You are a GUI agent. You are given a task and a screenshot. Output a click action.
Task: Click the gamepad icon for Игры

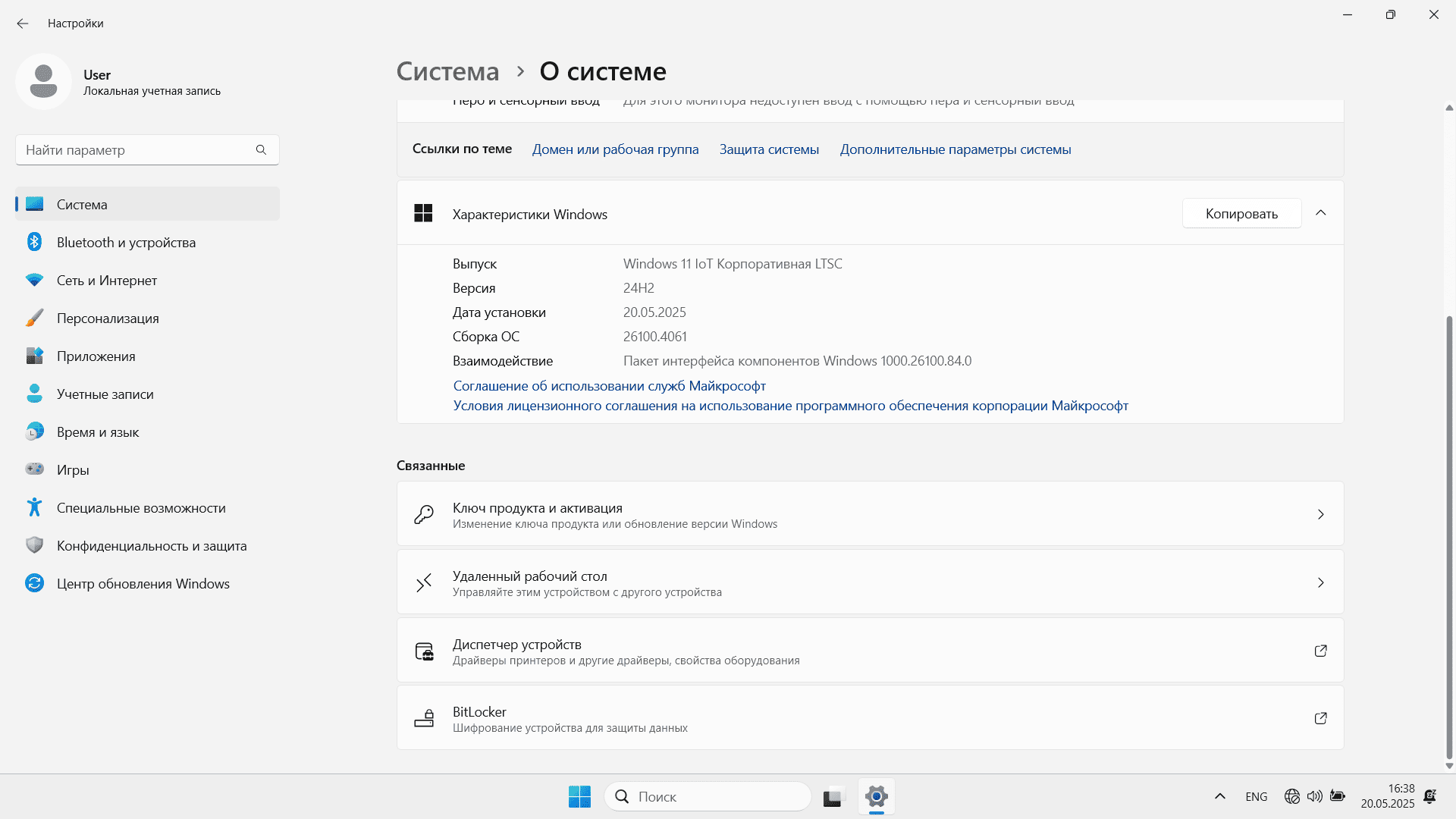(x=34, y=469)
